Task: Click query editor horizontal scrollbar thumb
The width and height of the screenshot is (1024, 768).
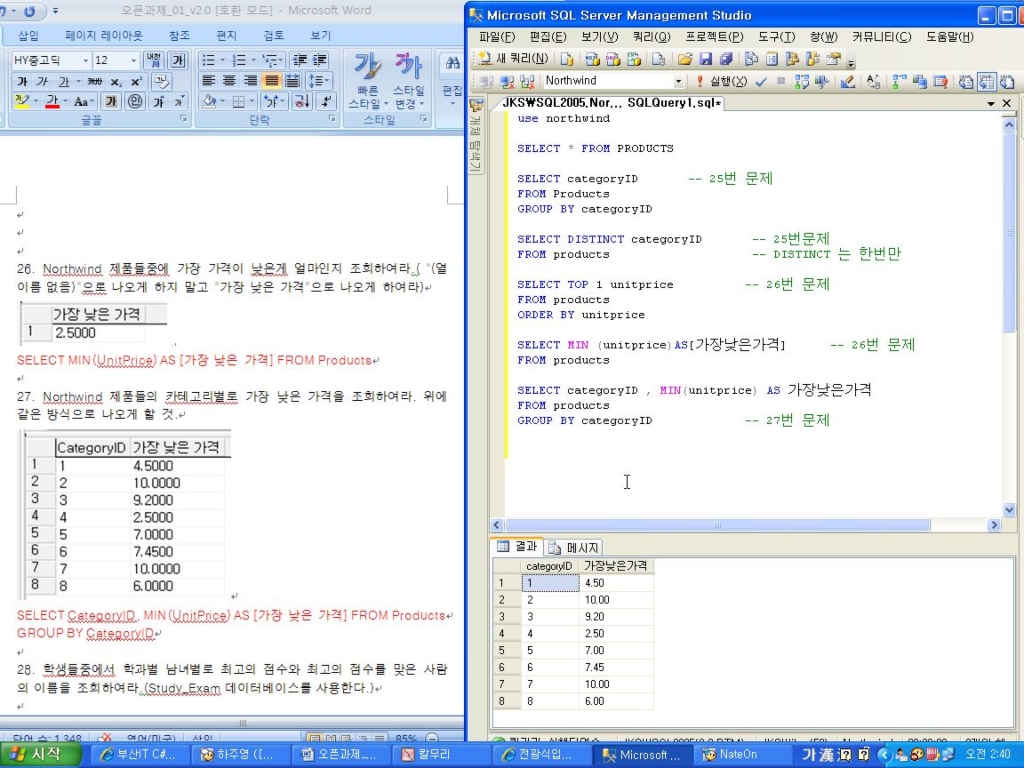Action: (x=717, y=525)
